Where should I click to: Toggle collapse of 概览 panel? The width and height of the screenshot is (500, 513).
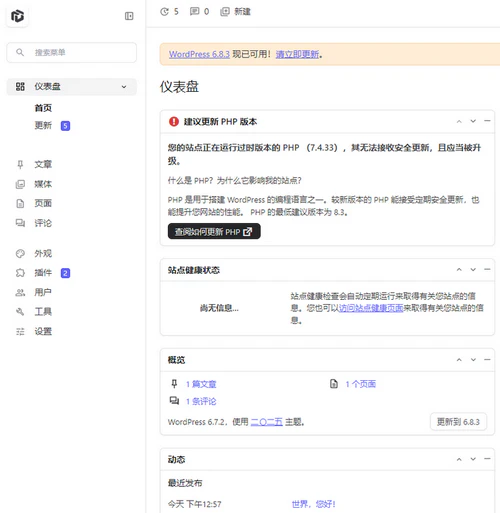(x=487, y=359)
